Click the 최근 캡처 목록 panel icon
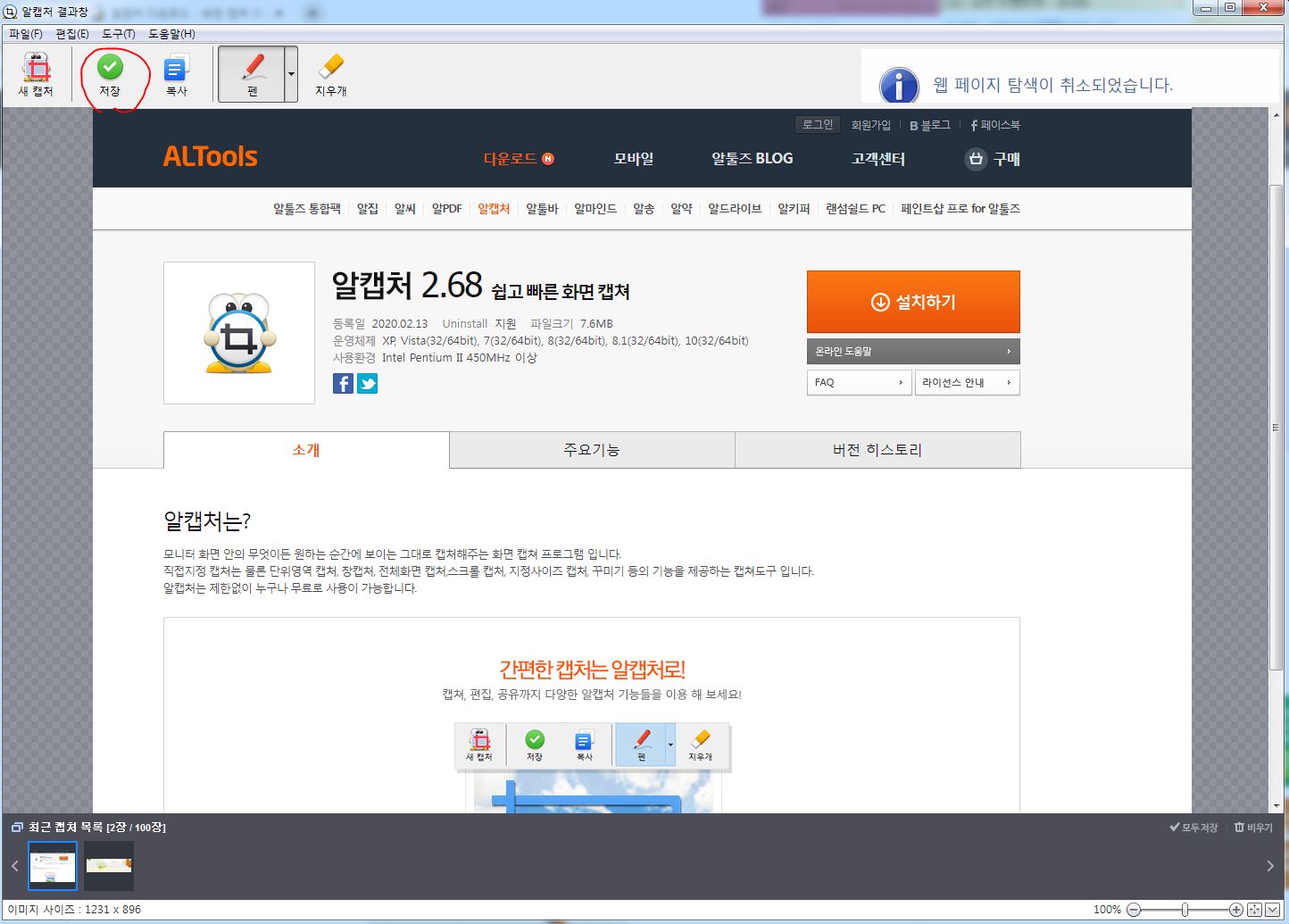1289x924 pixels. point(17,828)
